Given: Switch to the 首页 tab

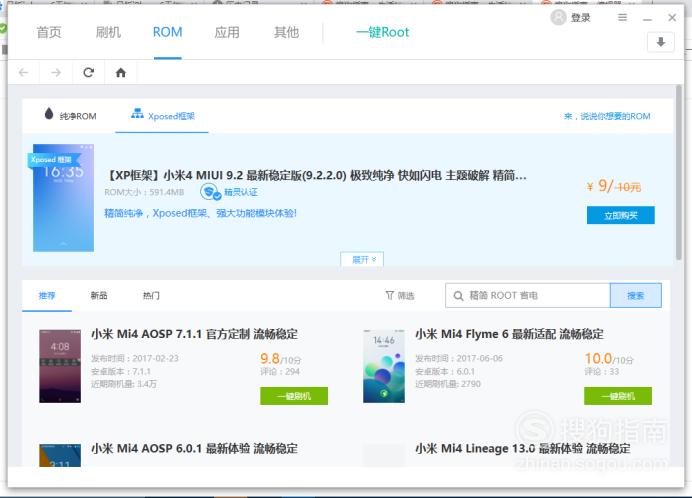Looking at the screenshot, I should 49,32.
